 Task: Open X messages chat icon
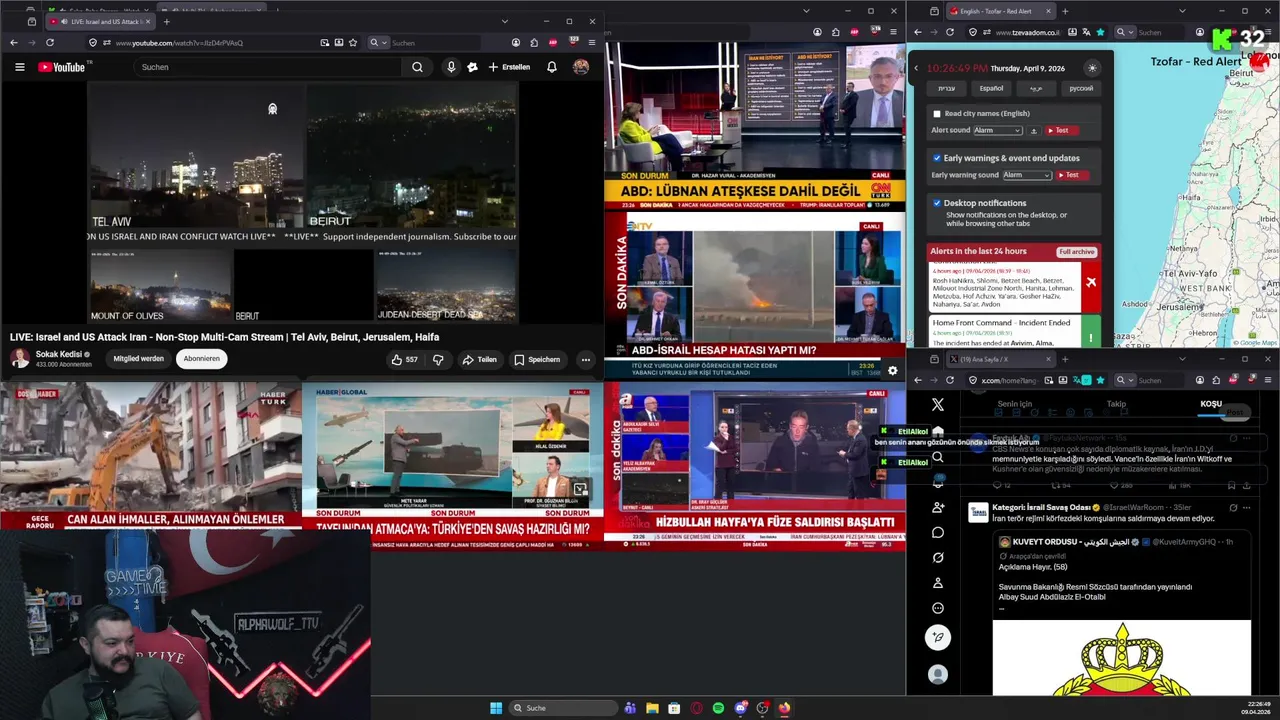click(937, 532)
